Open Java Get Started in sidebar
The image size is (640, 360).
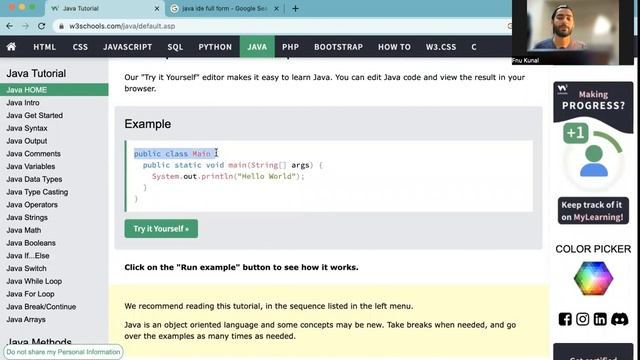pos(54,115)
